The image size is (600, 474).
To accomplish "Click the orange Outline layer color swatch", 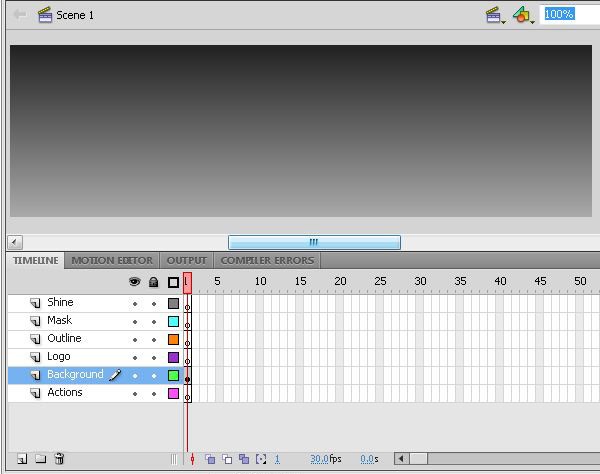I will click(x=173, y=339).
